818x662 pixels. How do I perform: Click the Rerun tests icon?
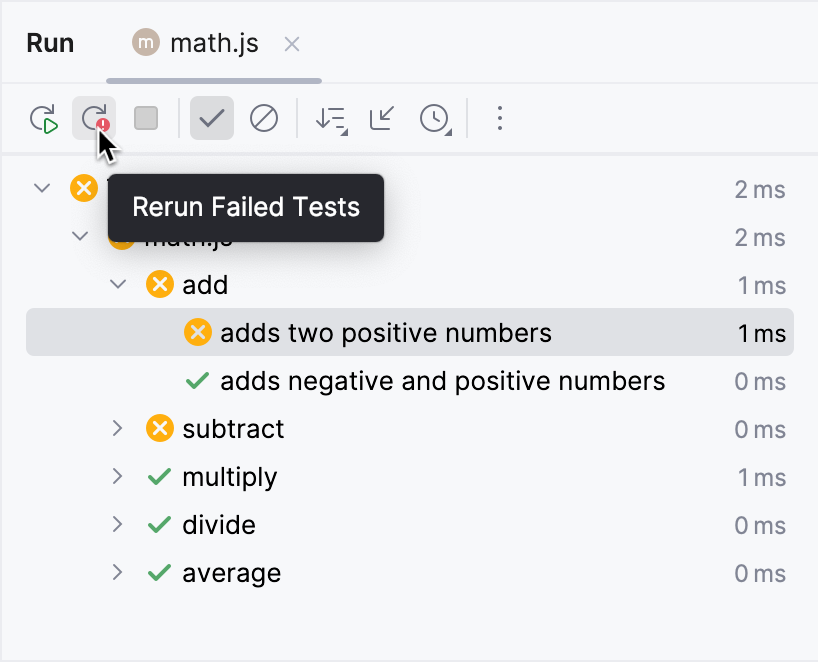45,118
